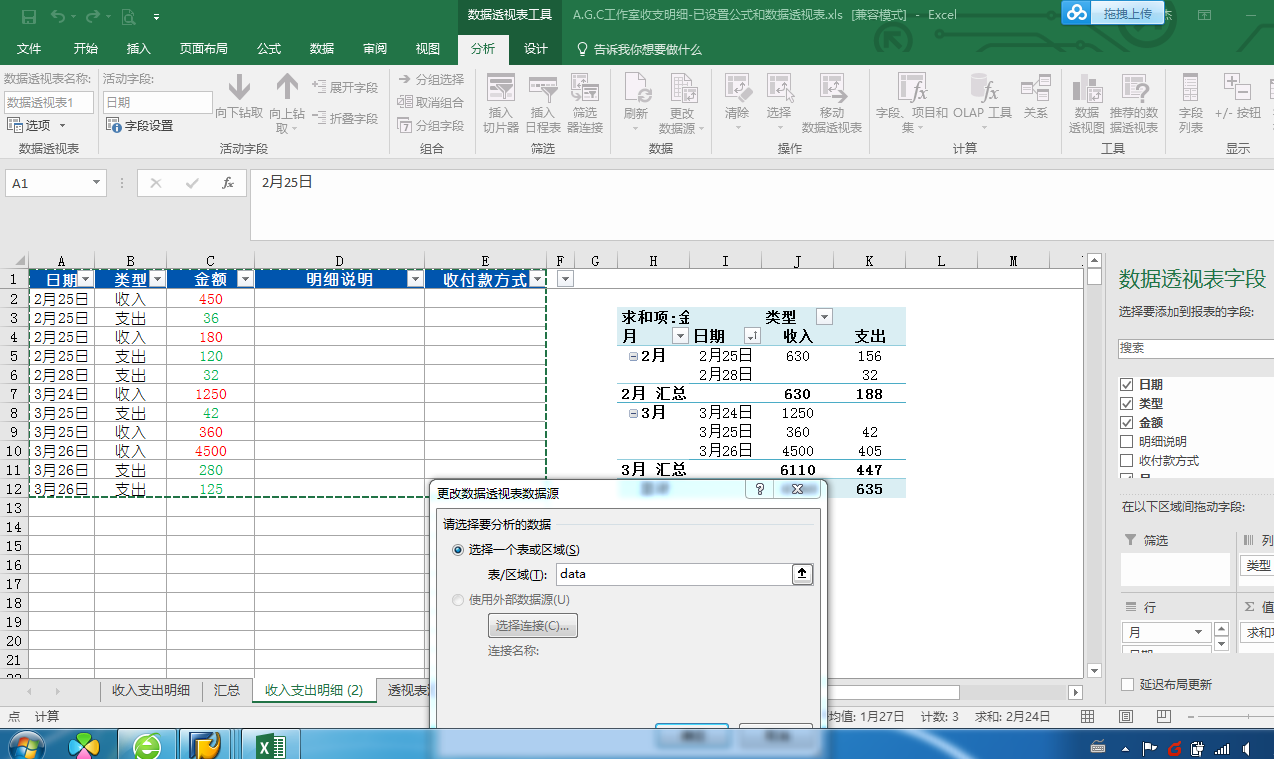Viewport: 1274px width, 759px height.
Task: Open OLAP 工具
Action: click(982, 102)
